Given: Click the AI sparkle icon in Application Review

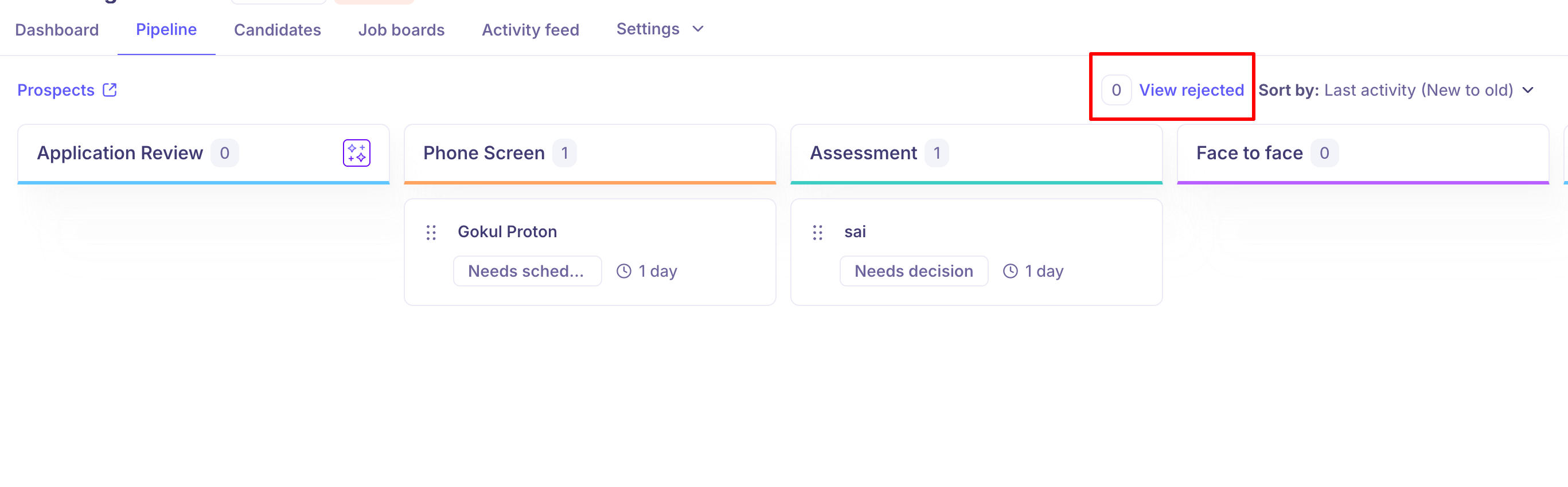Looking at the screenshot, I should [x=356, y=152].
